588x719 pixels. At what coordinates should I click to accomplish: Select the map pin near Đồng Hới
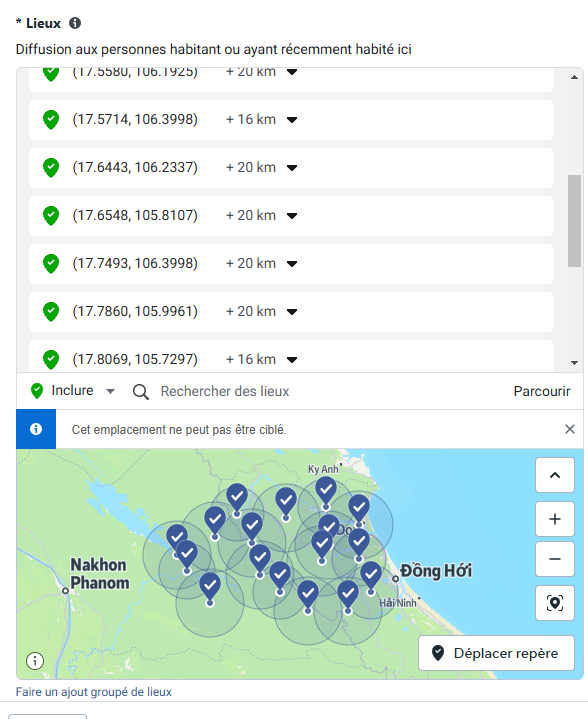(x=371, y=576)
